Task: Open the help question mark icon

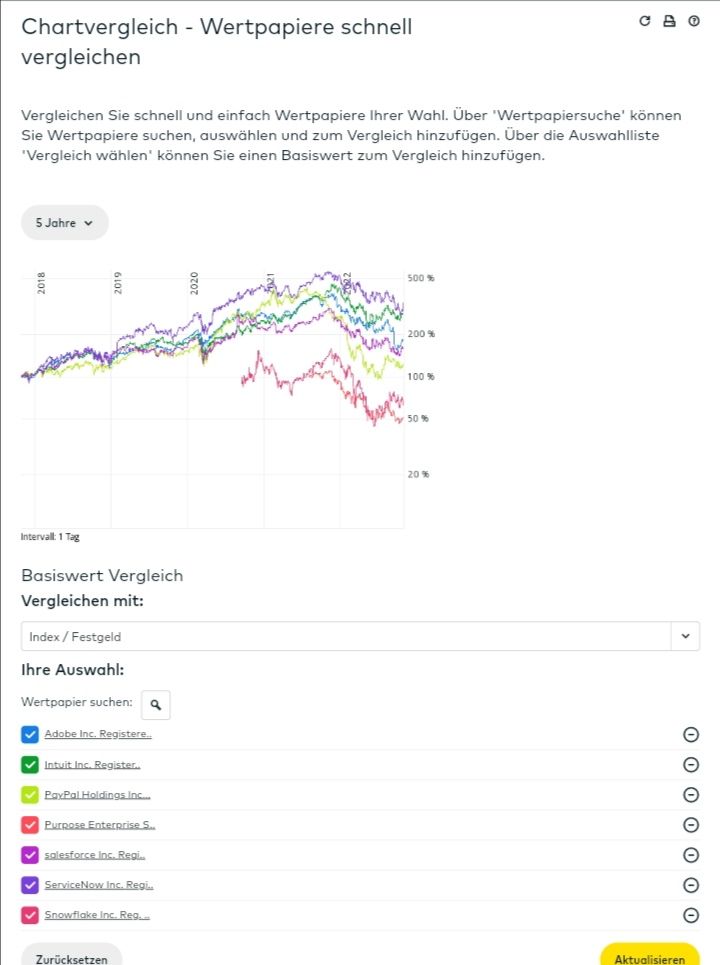Action: tap(694, 21)
